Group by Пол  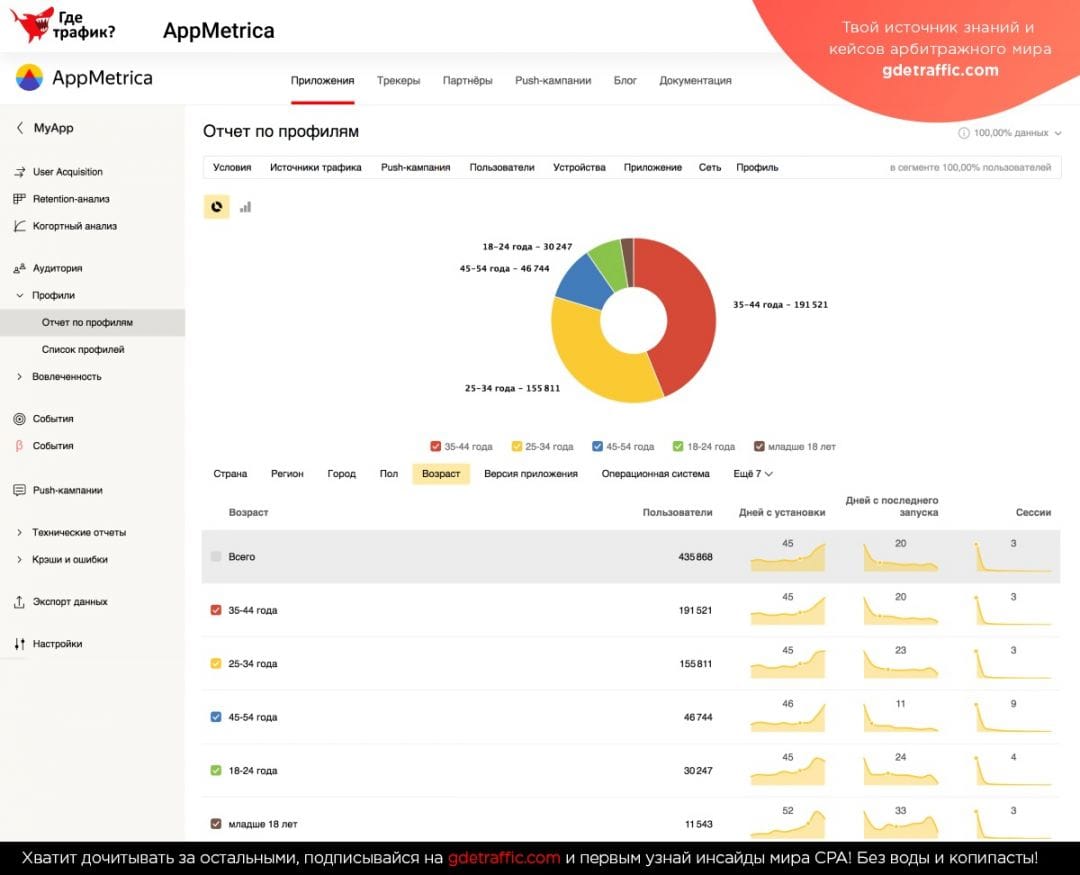388,474
